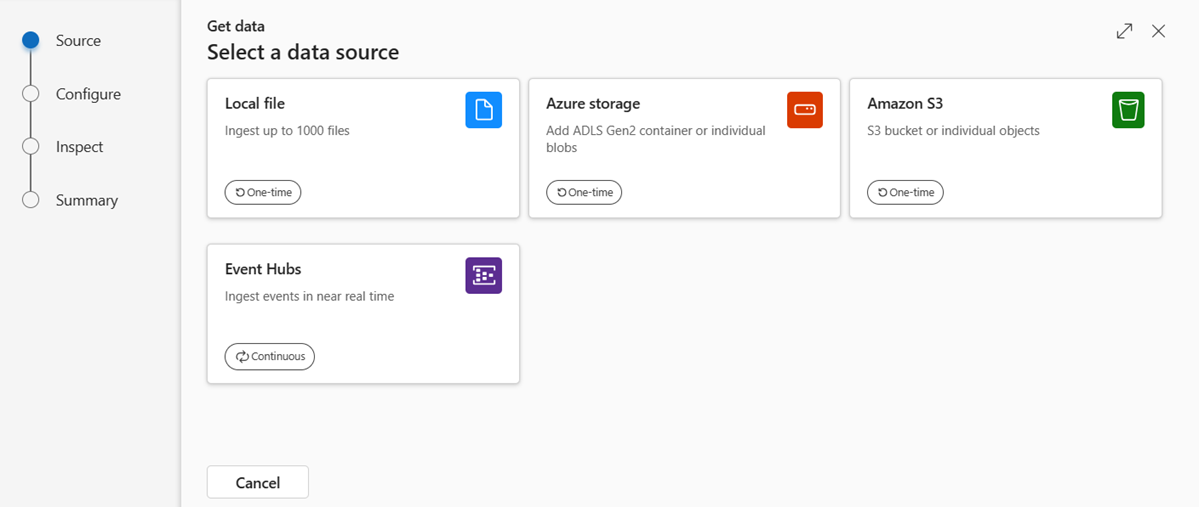Image resolution: width=1199 pixels, height=508 pixels.
Task: Go to the Configure step label
Action: click(x=88, y=94)
